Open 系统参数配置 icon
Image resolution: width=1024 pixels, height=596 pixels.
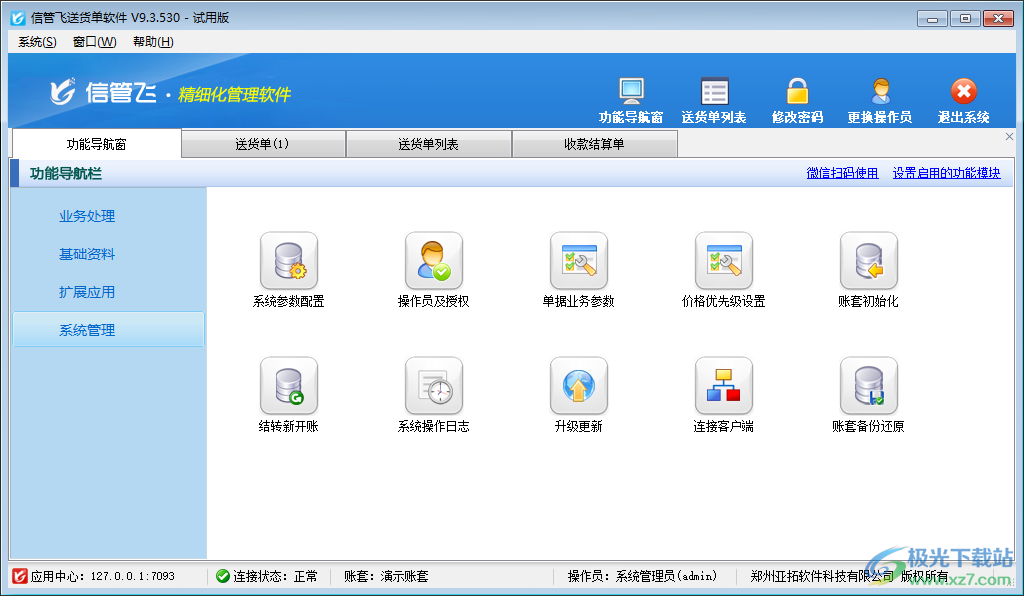pyautogui.click(x=289, y=261)
